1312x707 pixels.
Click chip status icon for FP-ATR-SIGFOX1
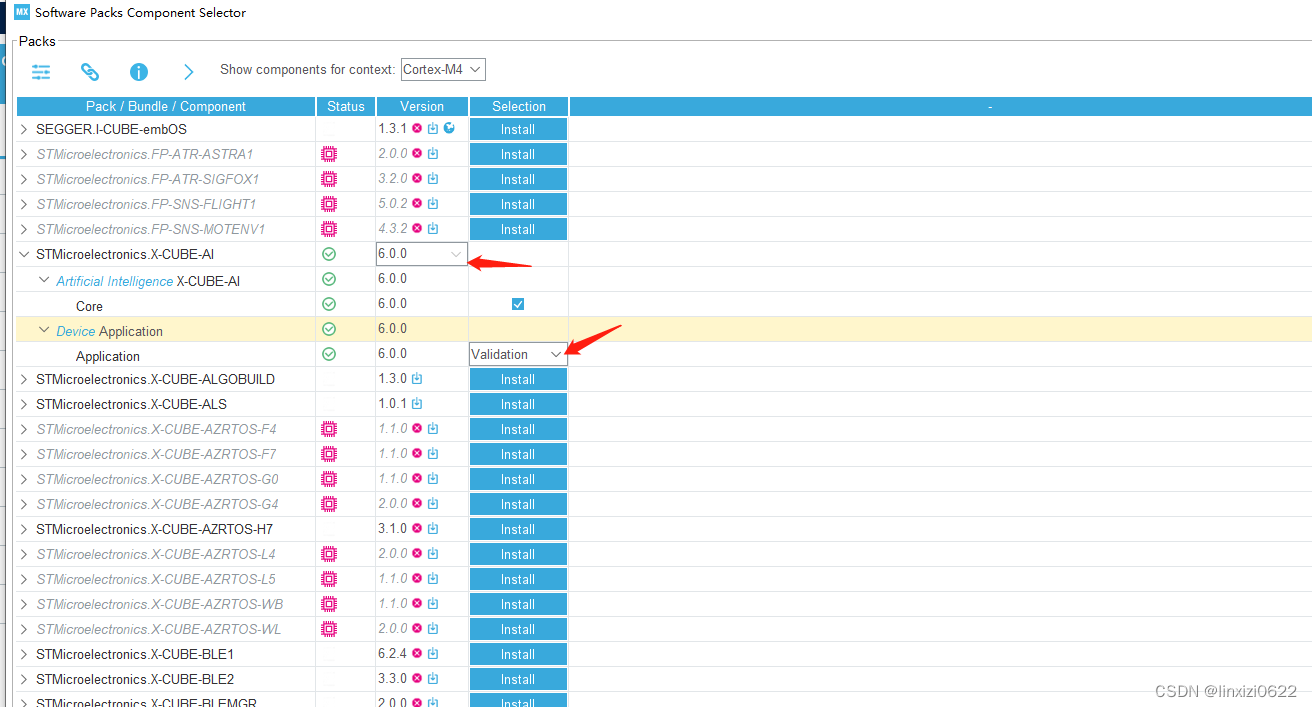pyautogui.click(x=329, y=179)
